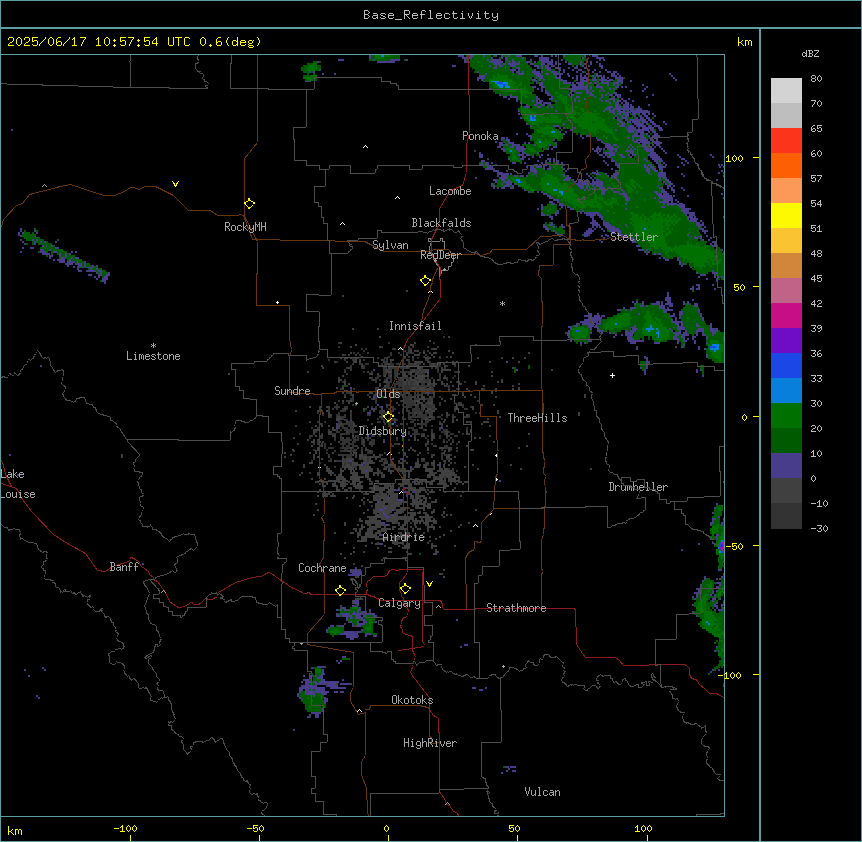
Task: Click the white plus marker north of Drumheller
Action: pos(612,375)
